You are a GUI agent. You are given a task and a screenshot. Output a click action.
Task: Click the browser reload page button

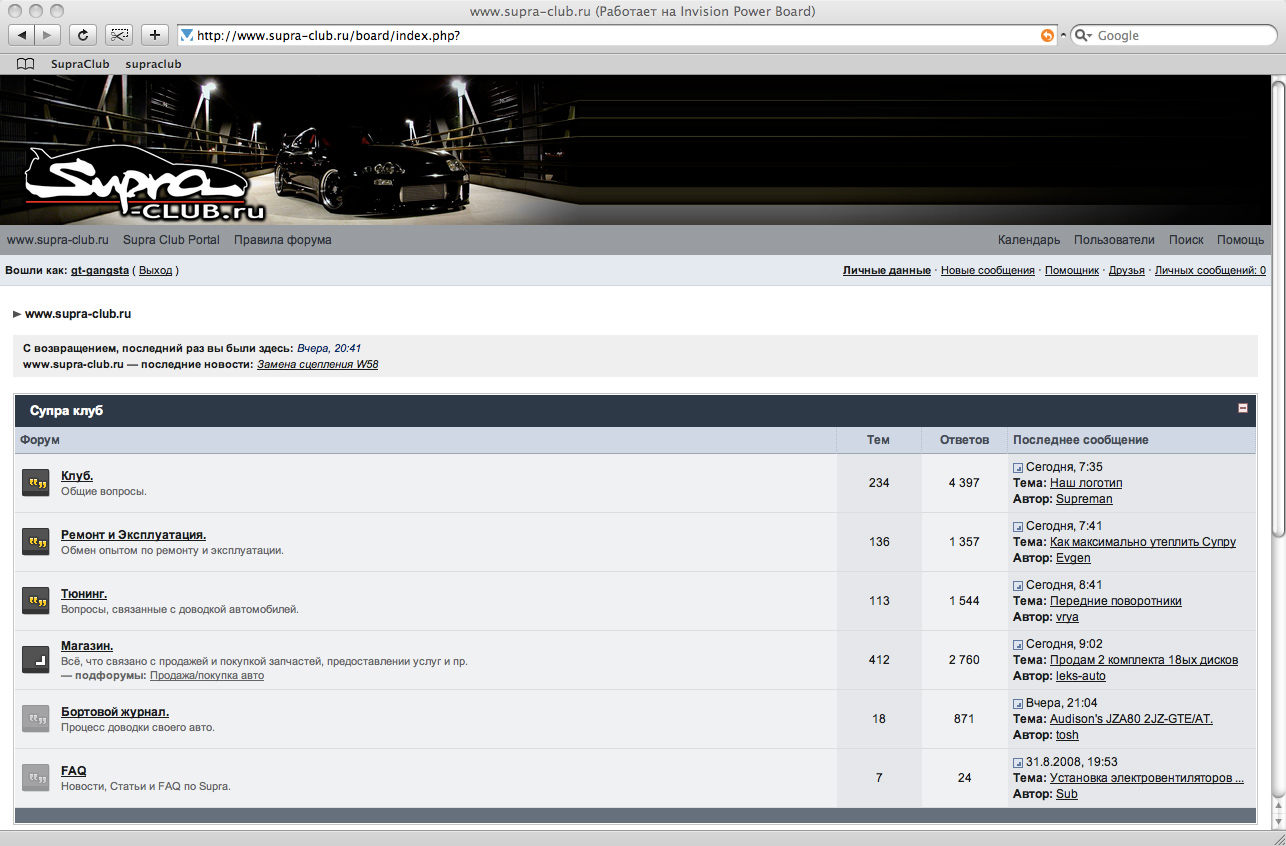(x=83, y=35)
